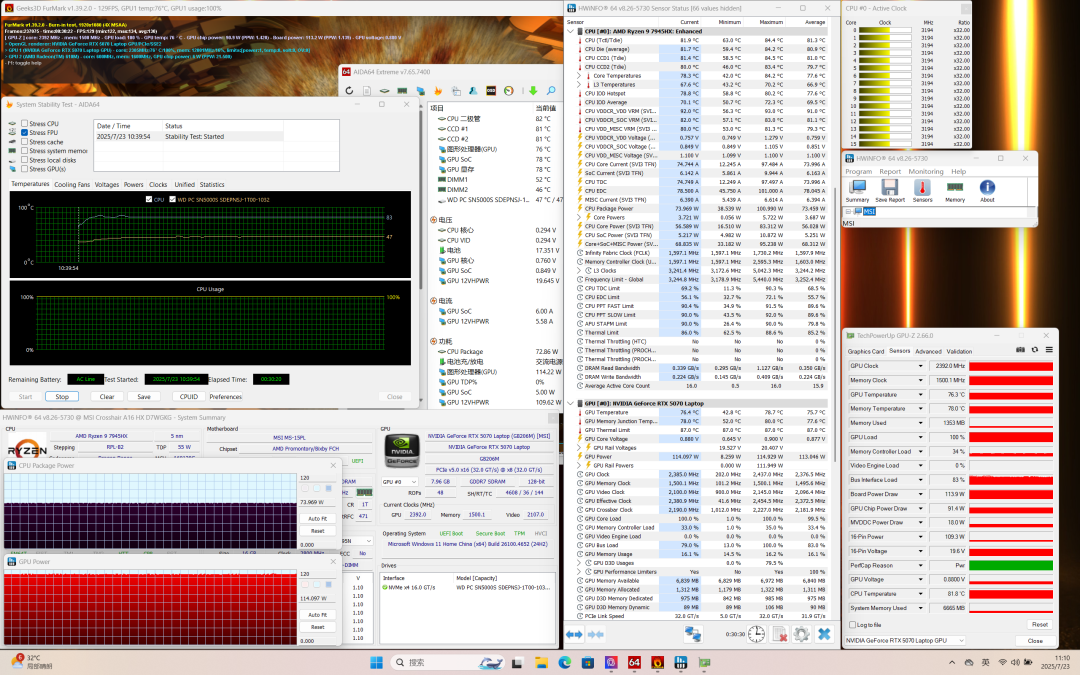Click the CPUID button
Screen dimensions: 1080x675
point(189,397)
